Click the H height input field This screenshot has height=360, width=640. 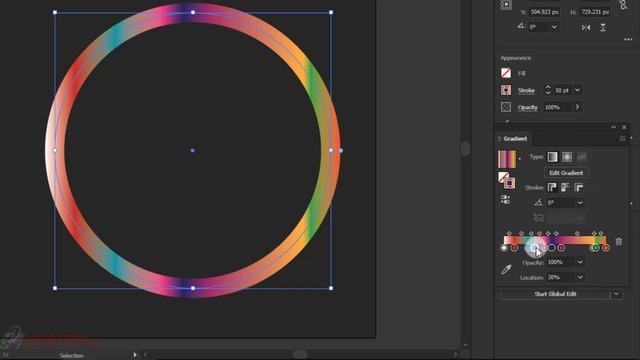[595, 12]
